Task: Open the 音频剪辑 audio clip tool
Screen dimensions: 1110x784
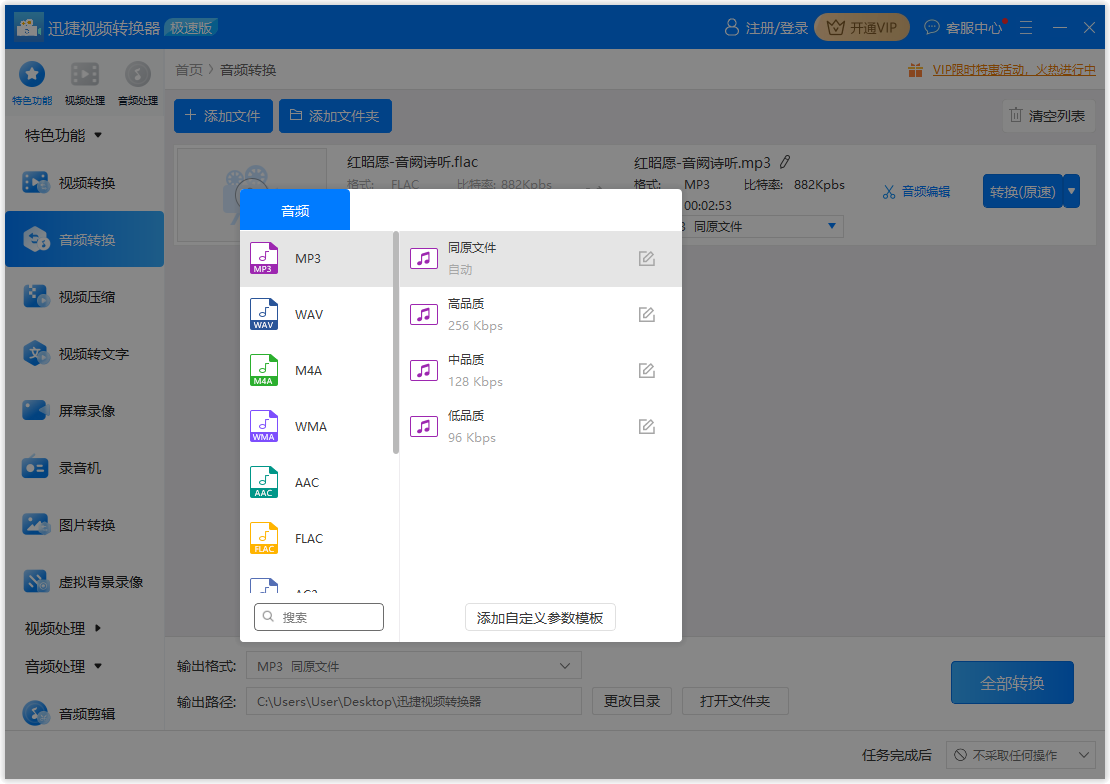Action: click(84, 713)
